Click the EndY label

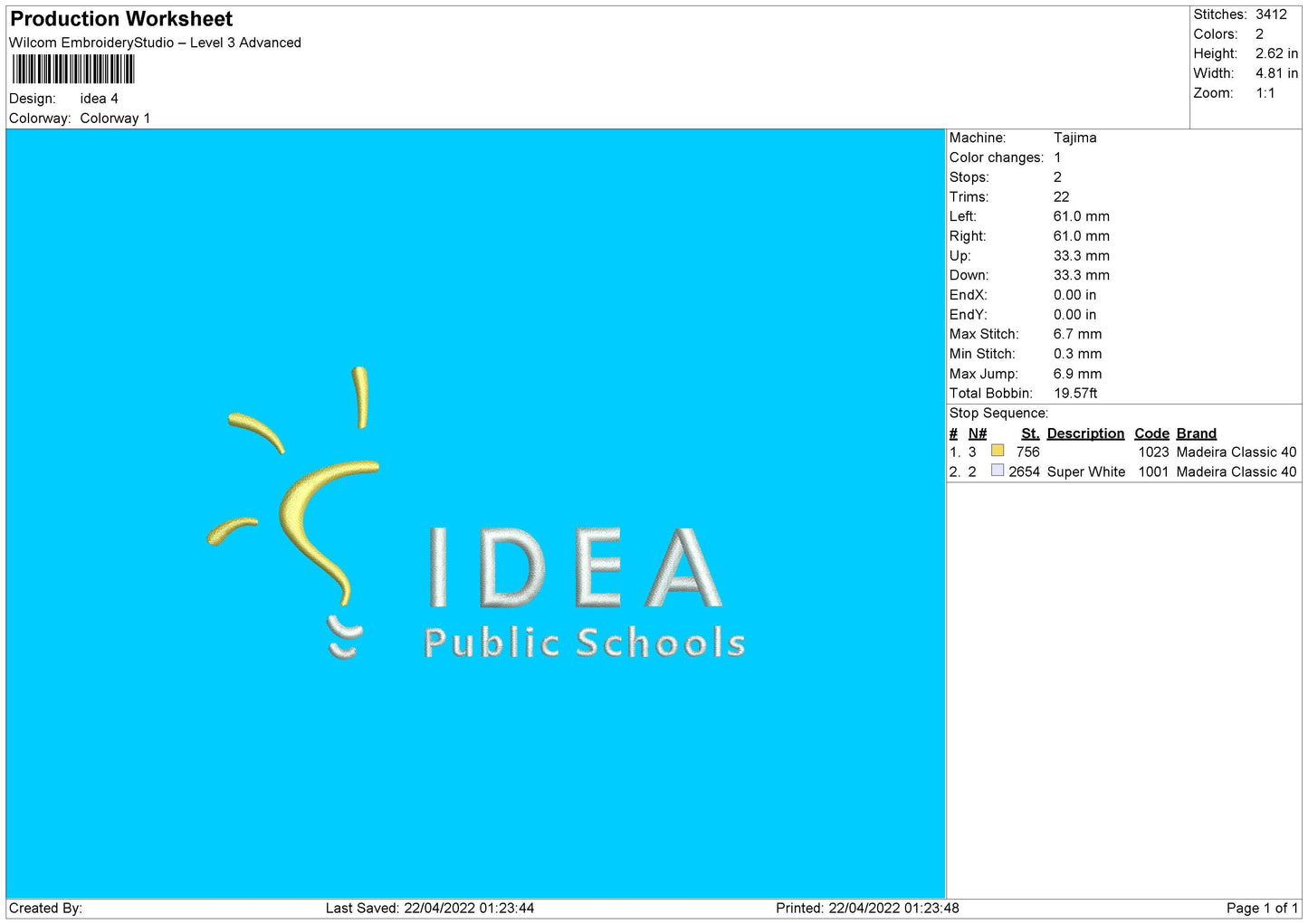[x=968, y=315]
